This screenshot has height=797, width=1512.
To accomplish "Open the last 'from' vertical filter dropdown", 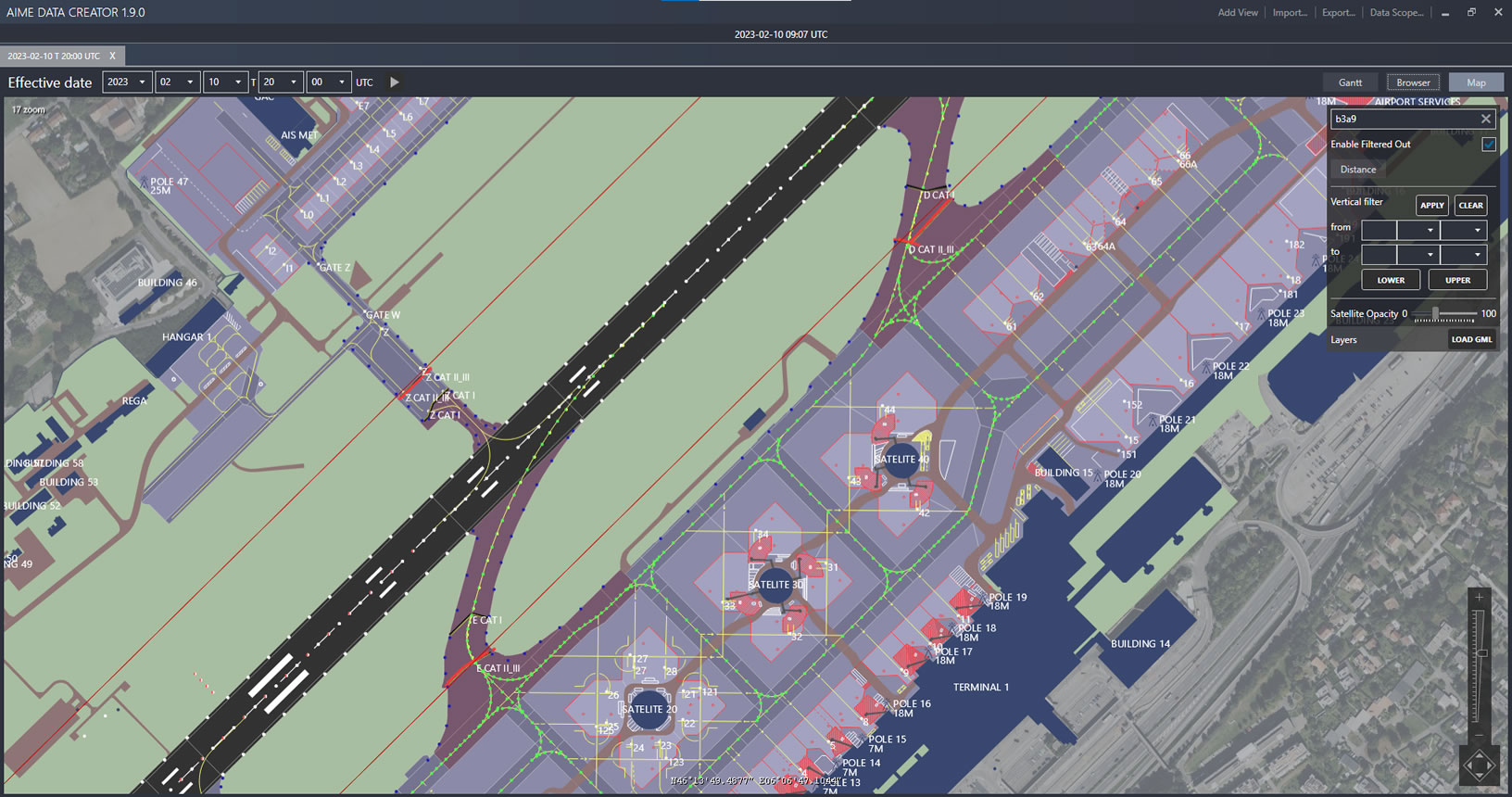I will [1464, 230].
